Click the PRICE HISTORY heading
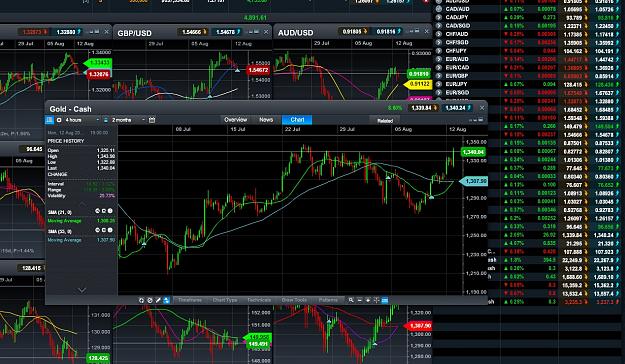Screen dimensions: 625x364 pyautogui.click(x=66, y=141)
